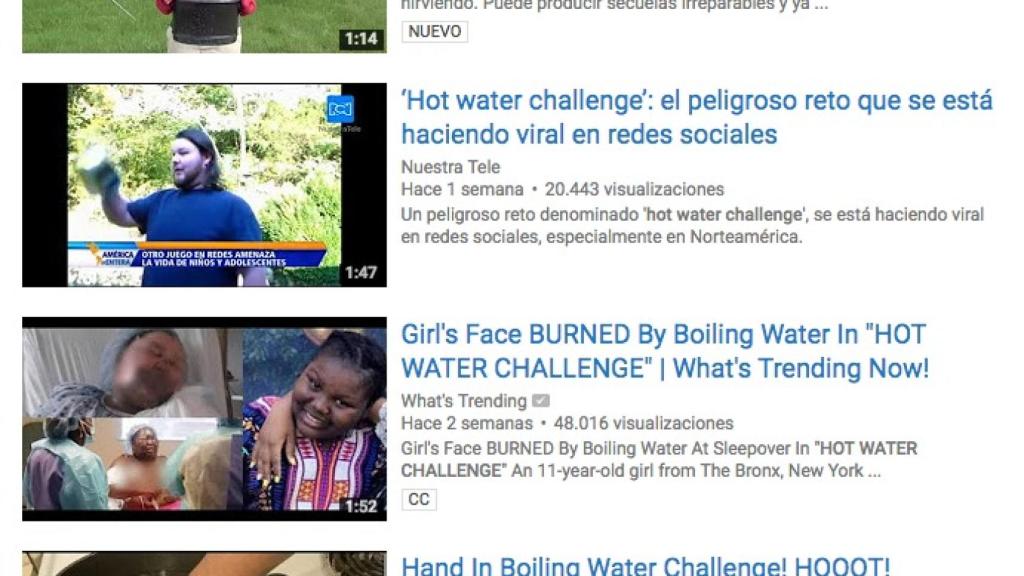Image resolution: width=1024 pixels, height=576 pixels.
Task: Click the bottom partially visible video thumbnail
Action: (204, 564)
